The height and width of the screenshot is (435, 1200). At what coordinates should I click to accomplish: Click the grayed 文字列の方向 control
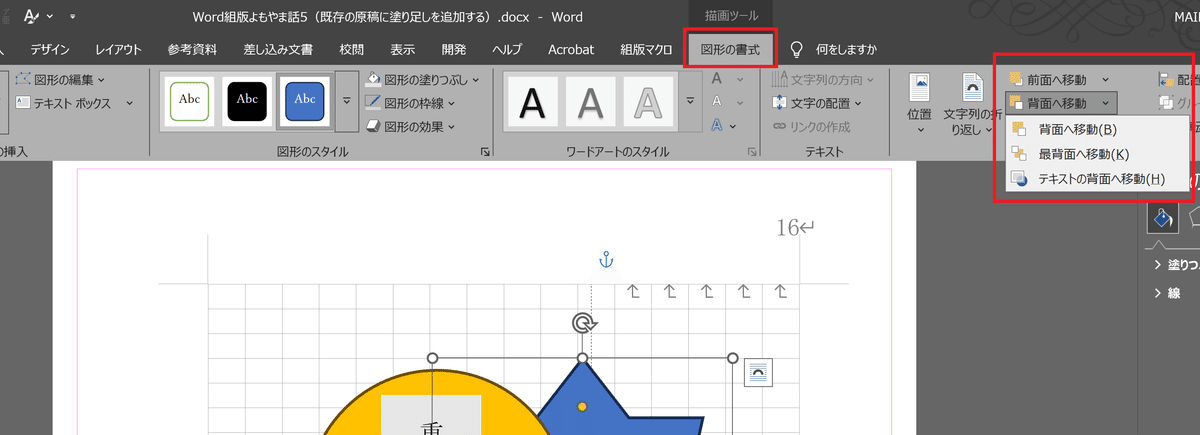coord(823,79)
